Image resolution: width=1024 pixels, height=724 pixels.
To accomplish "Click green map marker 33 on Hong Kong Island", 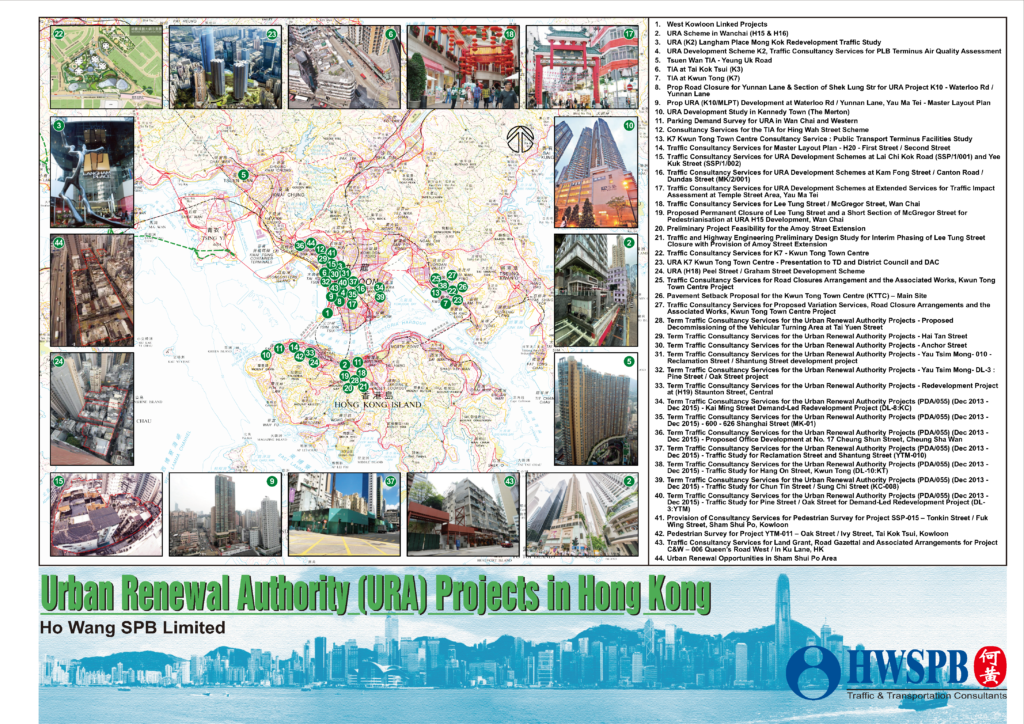I will 310,353.
